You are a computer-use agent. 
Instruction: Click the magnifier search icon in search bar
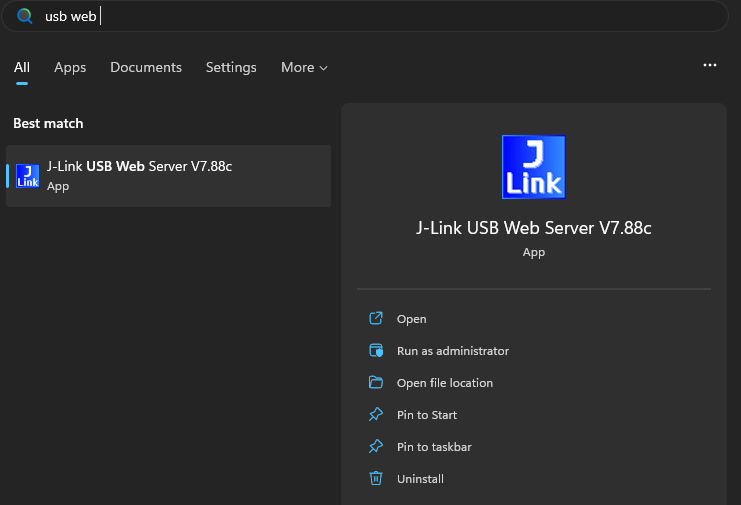coord(25,16)
